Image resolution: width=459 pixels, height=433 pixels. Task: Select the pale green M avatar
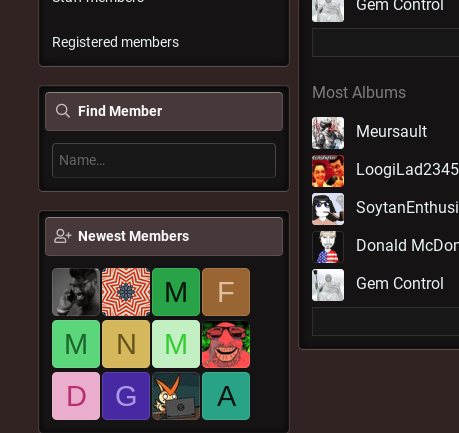[x=176, y=344]
